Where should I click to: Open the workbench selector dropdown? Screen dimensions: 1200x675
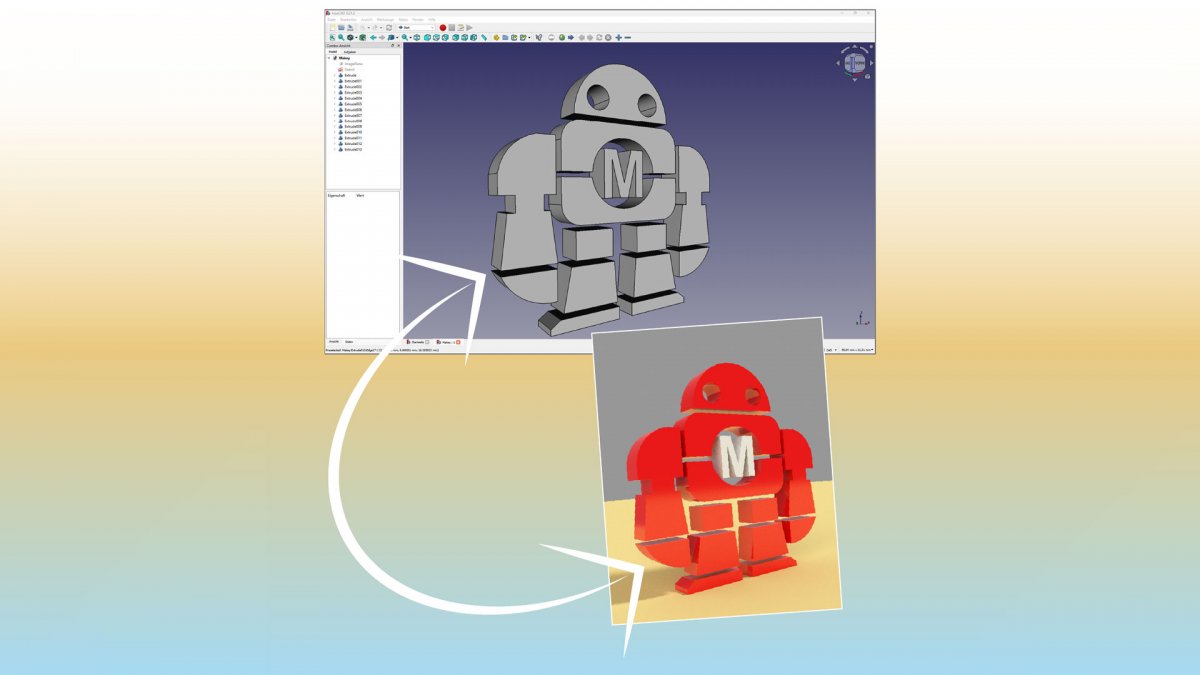tap(415, 27)
